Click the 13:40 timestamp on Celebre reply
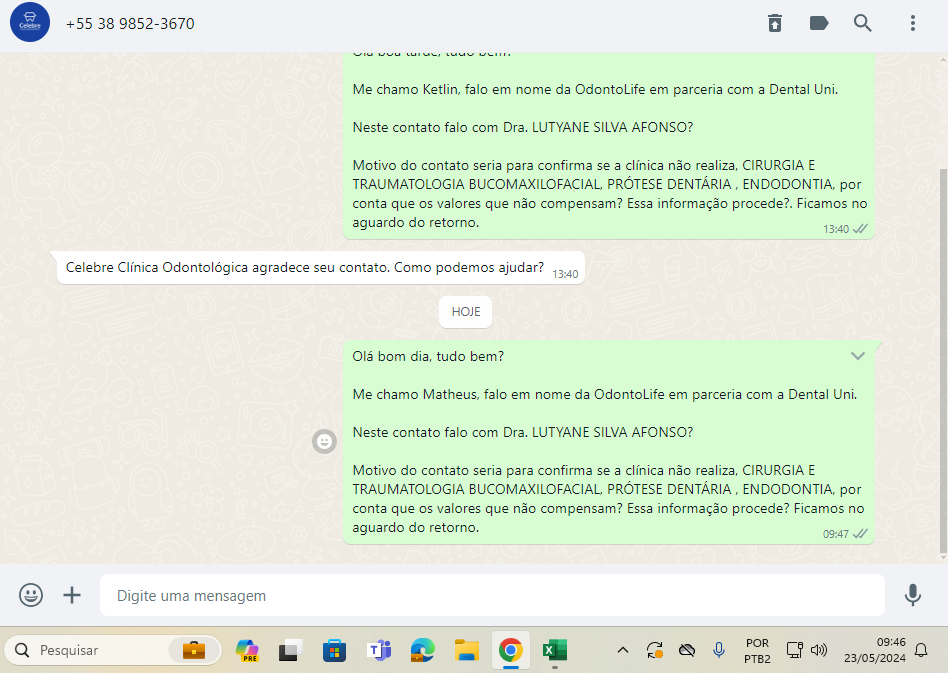The height and width of the screenshot is (673, 948). coord(565,274)
